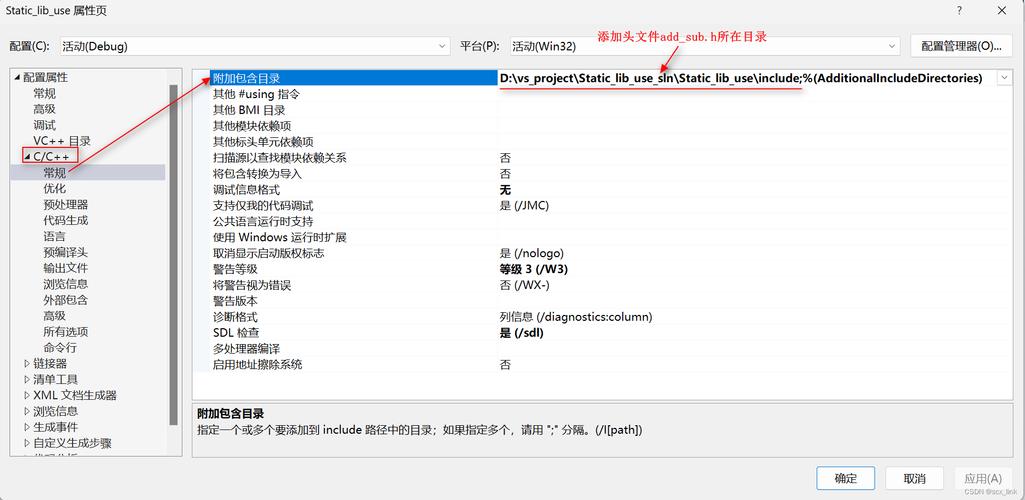Open dropdown arrow of 附加包含目录 value

(1004, 78)
